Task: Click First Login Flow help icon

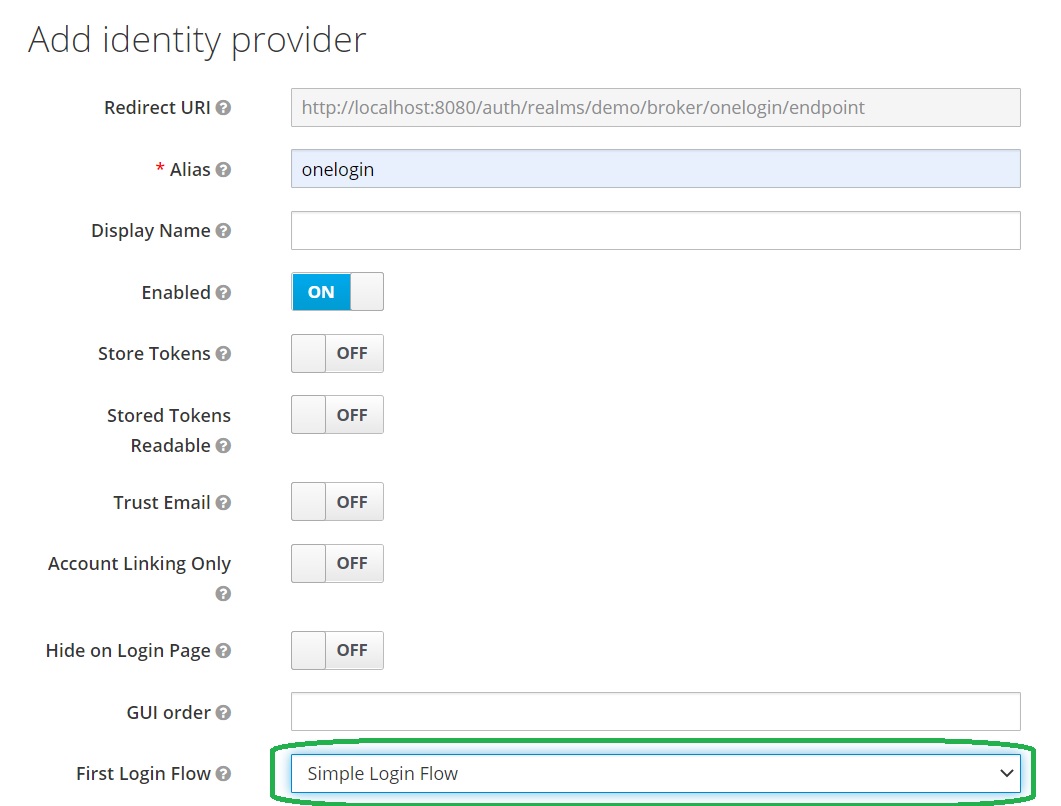Action: click(223, 774)
